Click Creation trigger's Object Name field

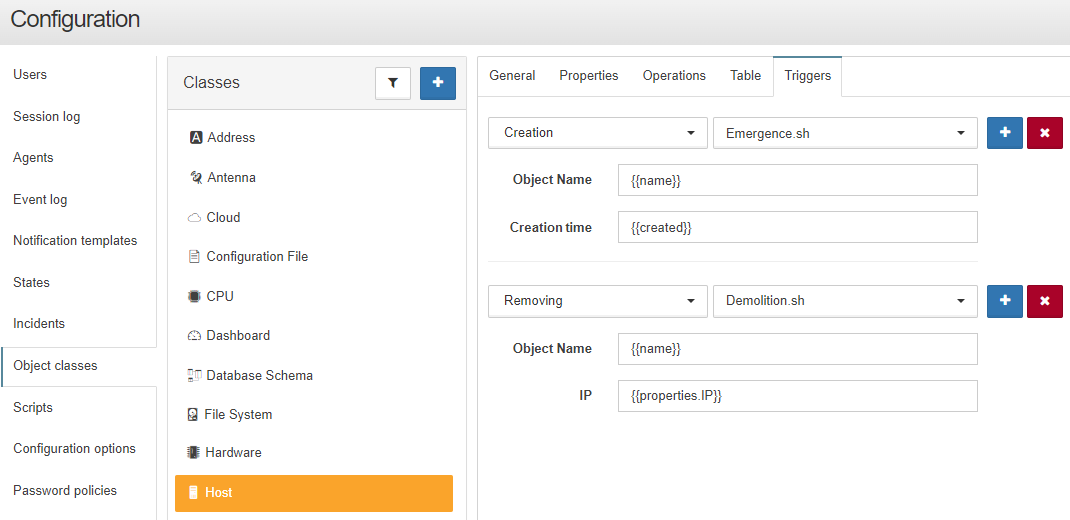pyautogui.click(x=798, y=180)
